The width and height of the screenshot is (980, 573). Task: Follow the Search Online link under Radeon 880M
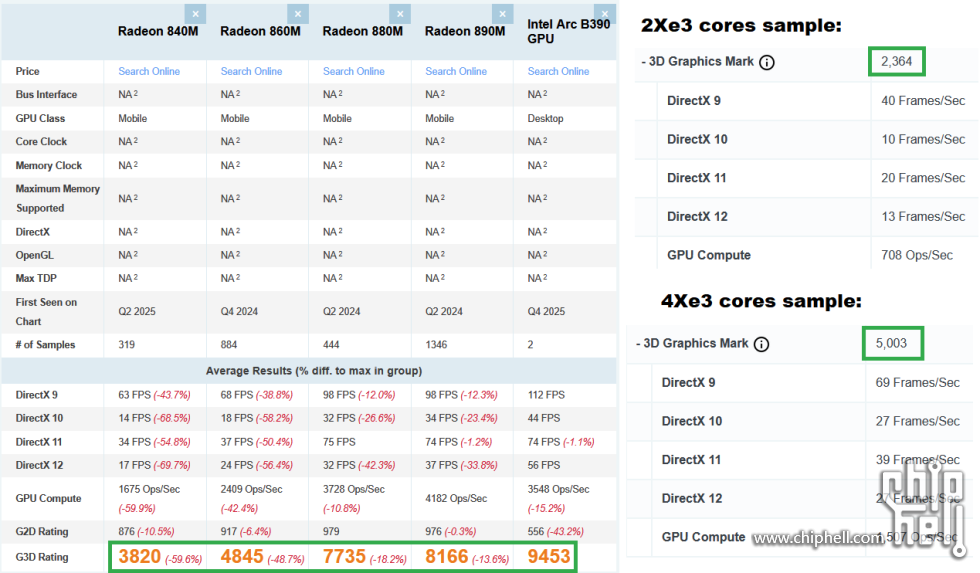pos(353,71)
